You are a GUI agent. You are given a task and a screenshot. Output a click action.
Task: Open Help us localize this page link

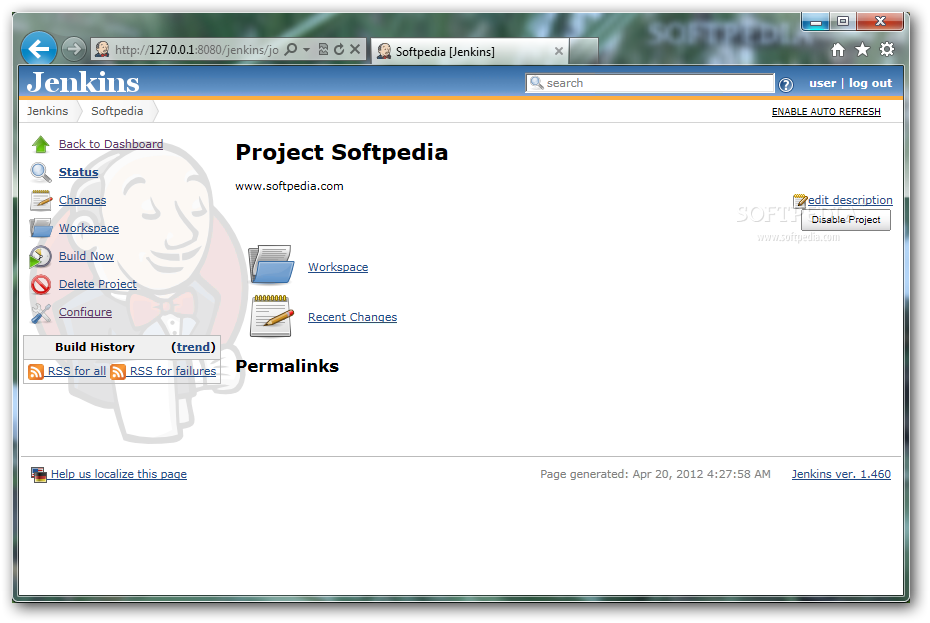[119, 475]
